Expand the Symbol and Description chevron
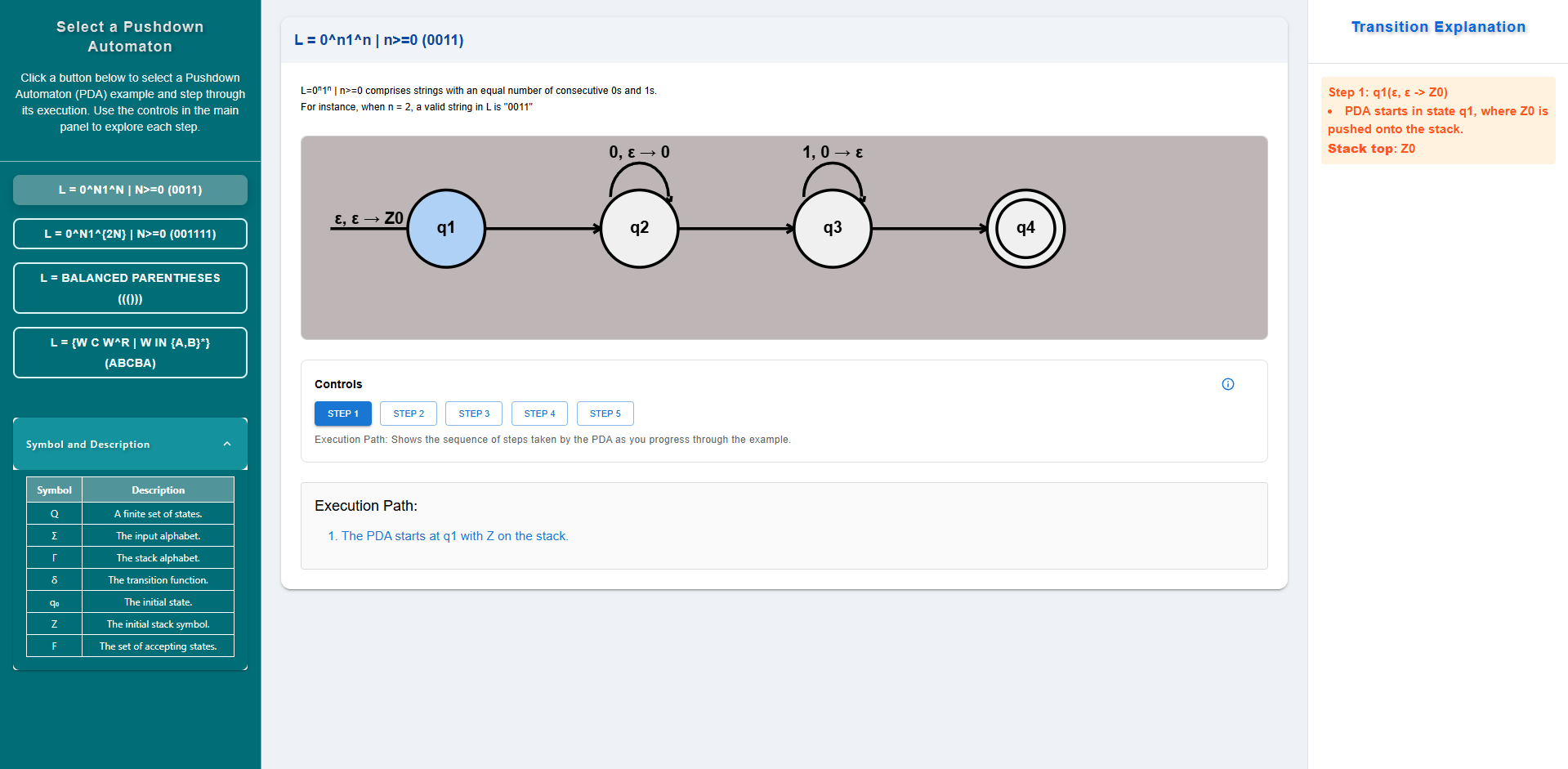Viewport: 1568px width, 769px height. pyautogui.click(x=227, y=444)
